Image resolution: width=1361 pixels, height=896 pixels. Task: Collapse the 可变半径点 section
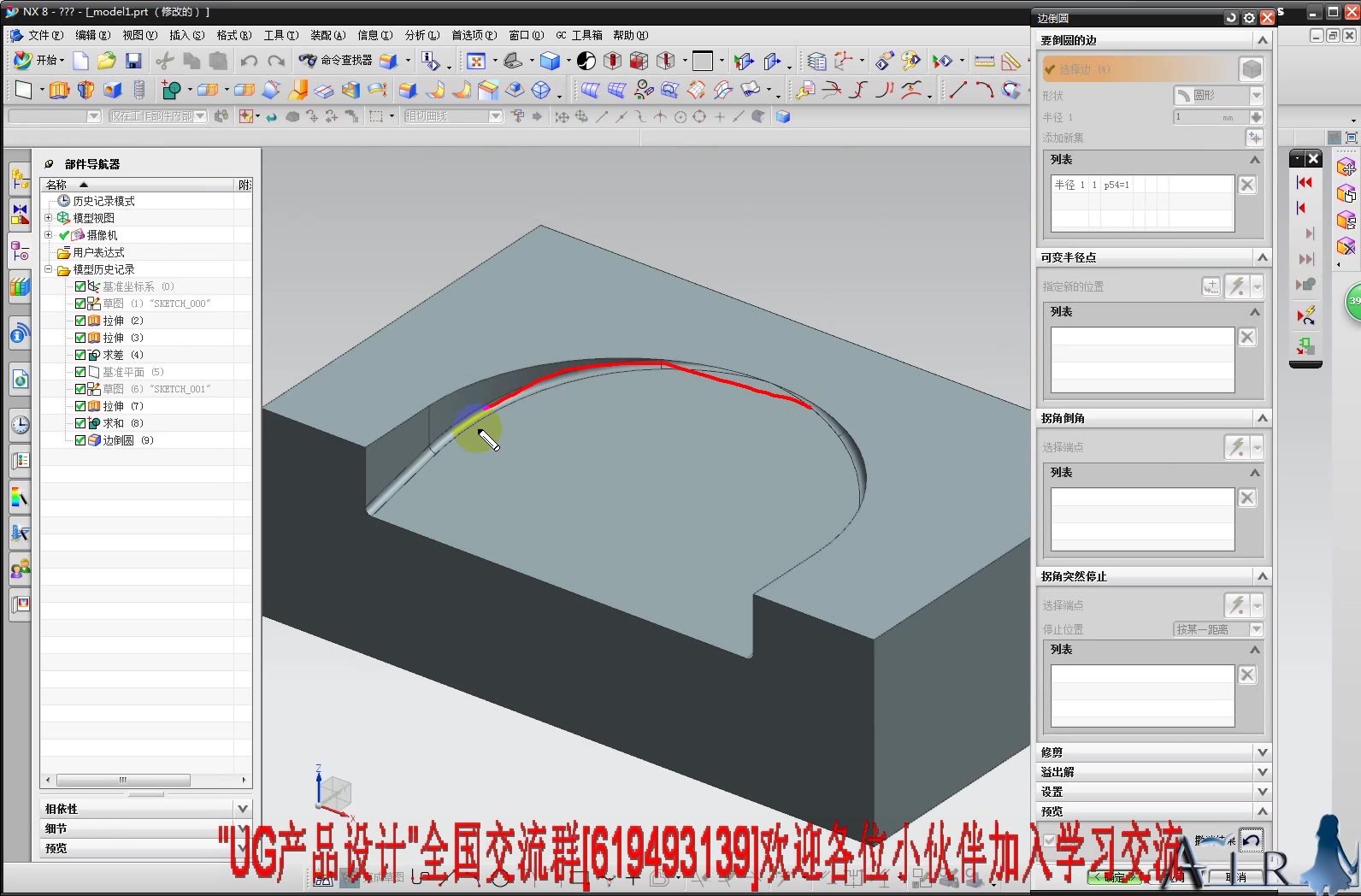[1262, 257]
